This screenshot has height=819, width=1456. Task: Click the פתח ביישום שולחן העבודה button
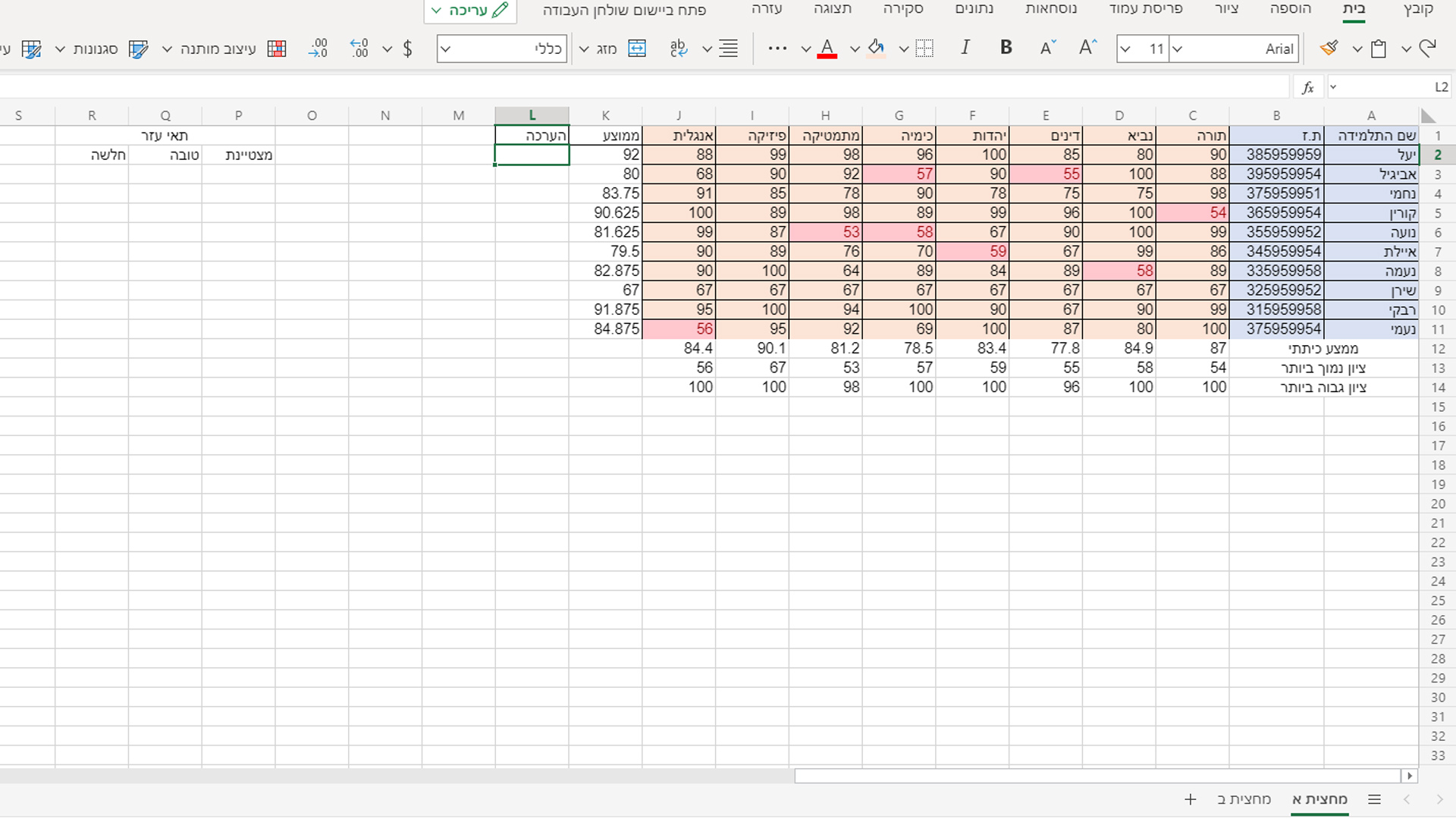pos(624,10)
